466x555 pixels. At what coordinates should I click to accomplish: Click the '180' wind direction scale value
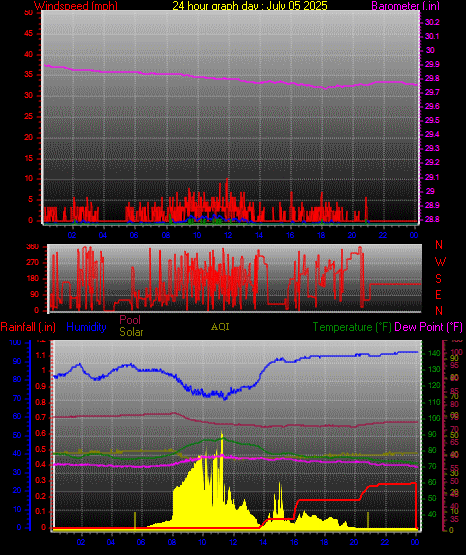[32, 279]
